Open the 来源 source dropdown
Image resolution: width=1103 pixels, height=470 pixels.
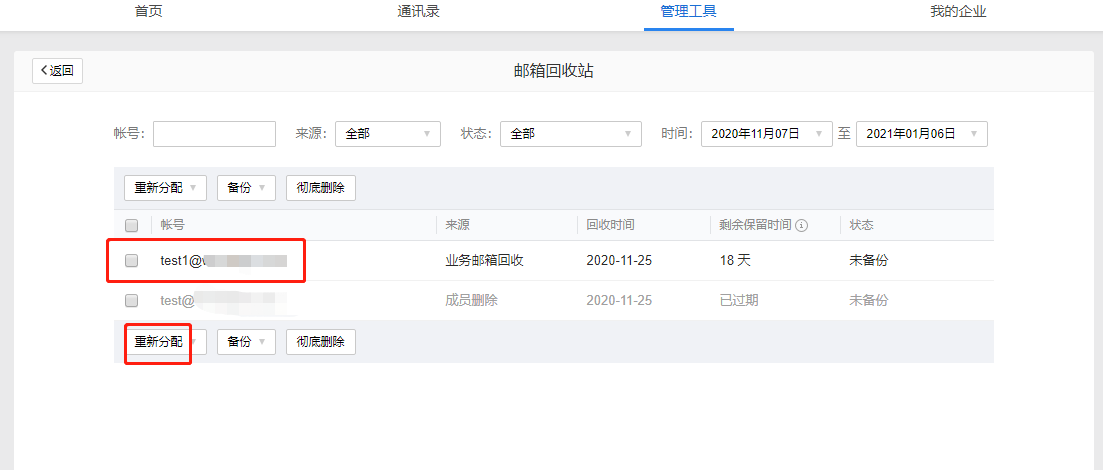pos(387,134)
